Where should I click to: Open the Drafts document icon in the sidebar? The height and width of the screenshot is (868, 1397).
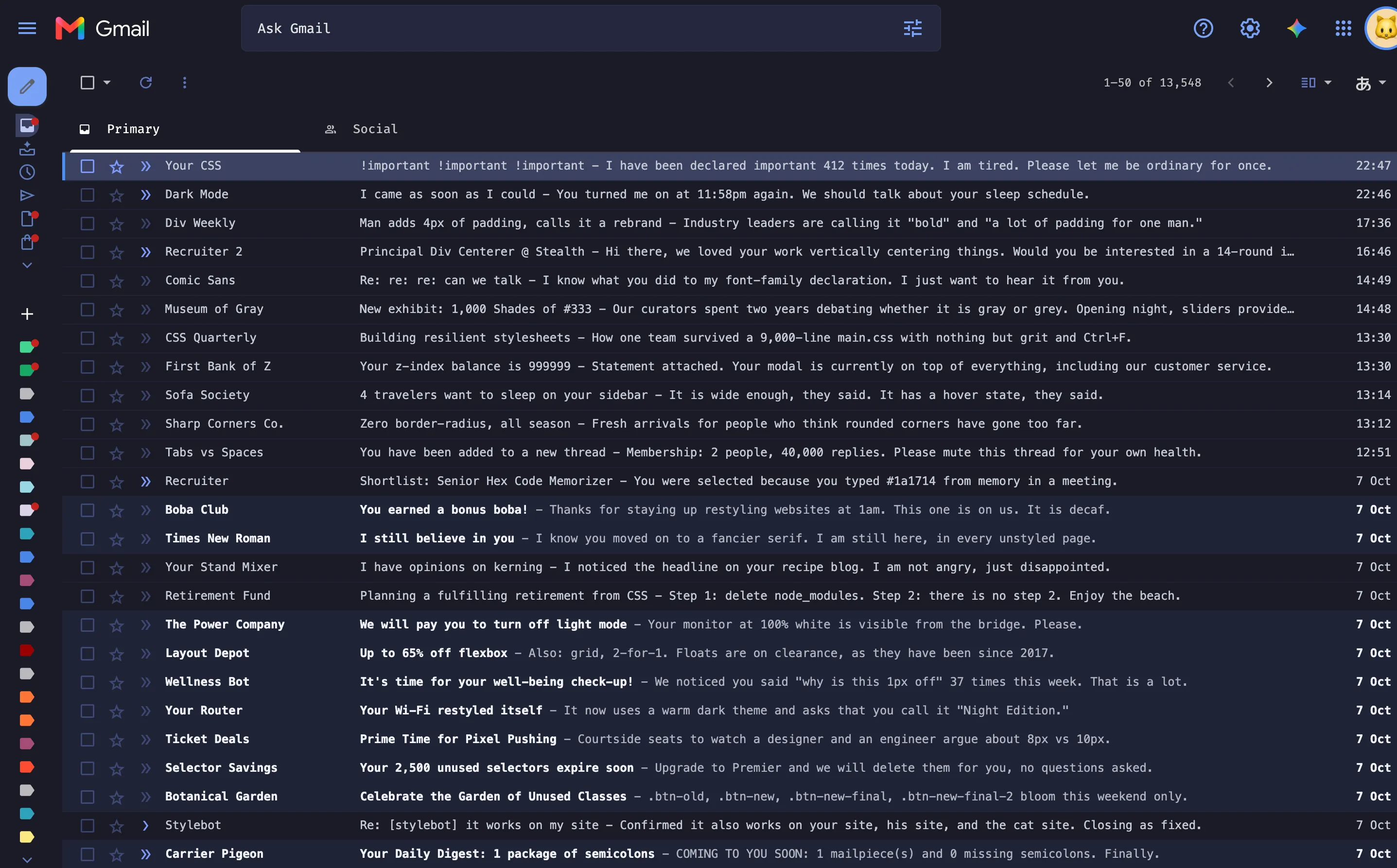[x=27, y=219]
